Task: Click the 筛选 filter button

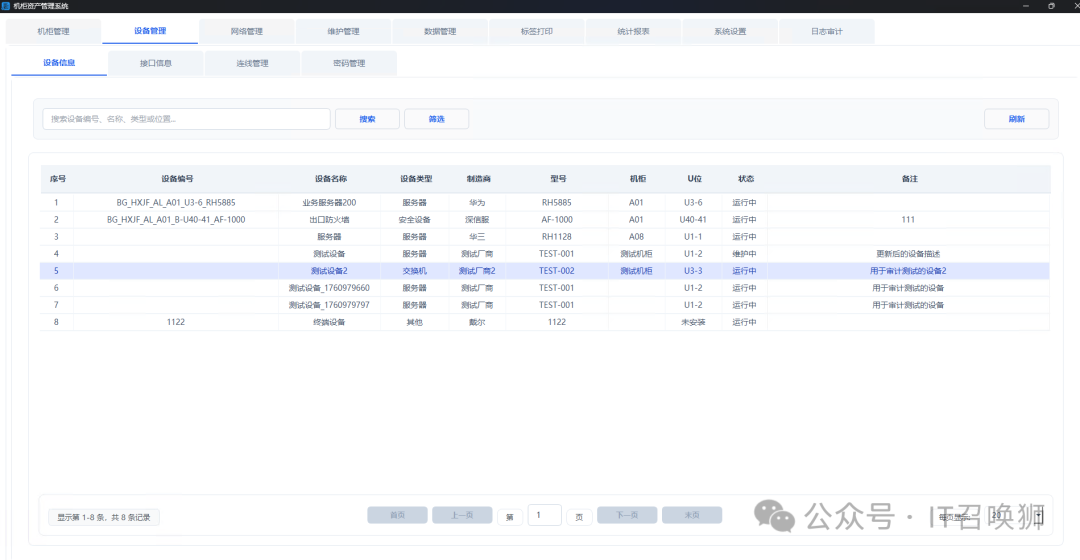Action: point(436,119)
